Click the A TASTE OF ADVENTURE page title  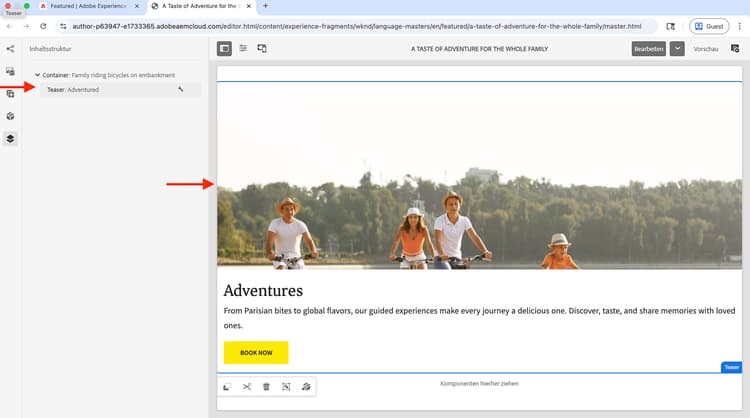pyautogui.click(x=479, y=49)
